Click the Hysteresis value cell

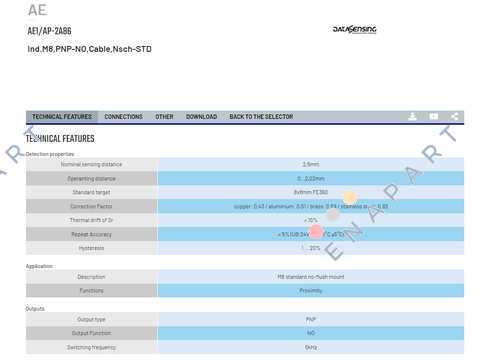(x=311, y=248)
